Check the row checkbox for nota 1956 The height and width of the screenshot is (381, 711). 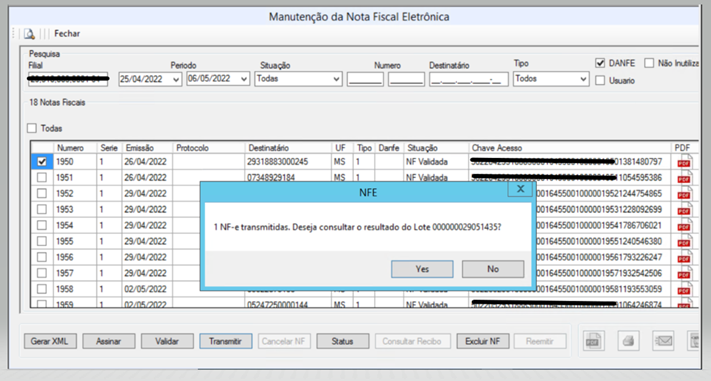click(42, 257)
